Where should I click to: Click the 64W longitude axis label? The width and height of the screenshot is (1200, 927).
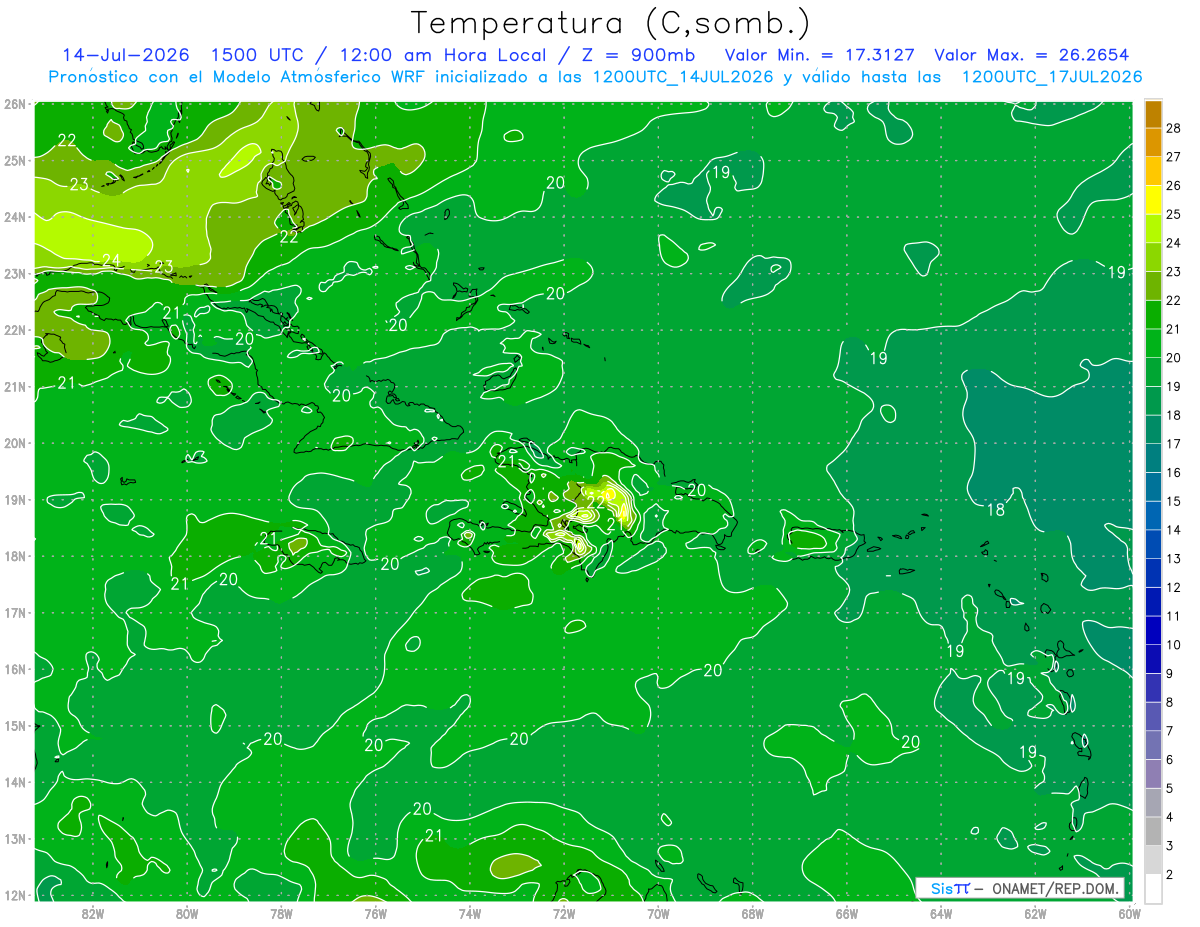pos(941,914)
